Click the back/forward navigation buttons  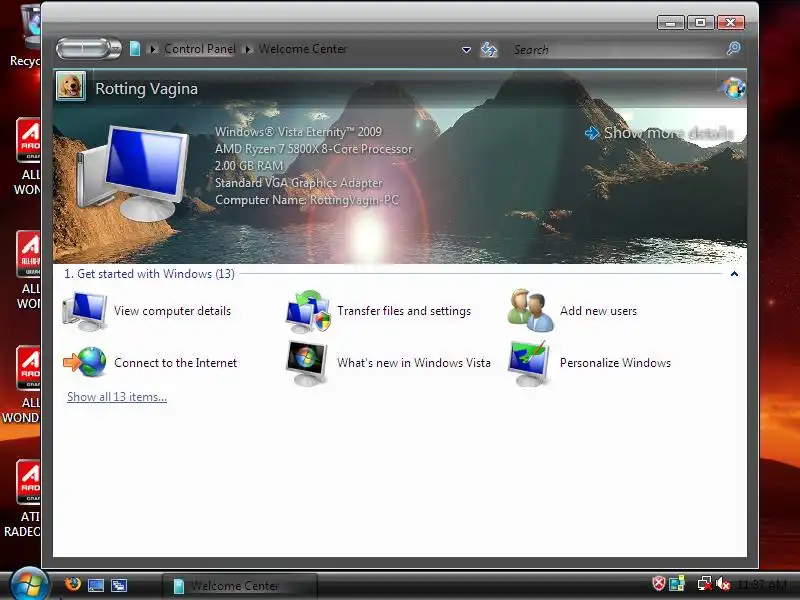tap(88, 48)
